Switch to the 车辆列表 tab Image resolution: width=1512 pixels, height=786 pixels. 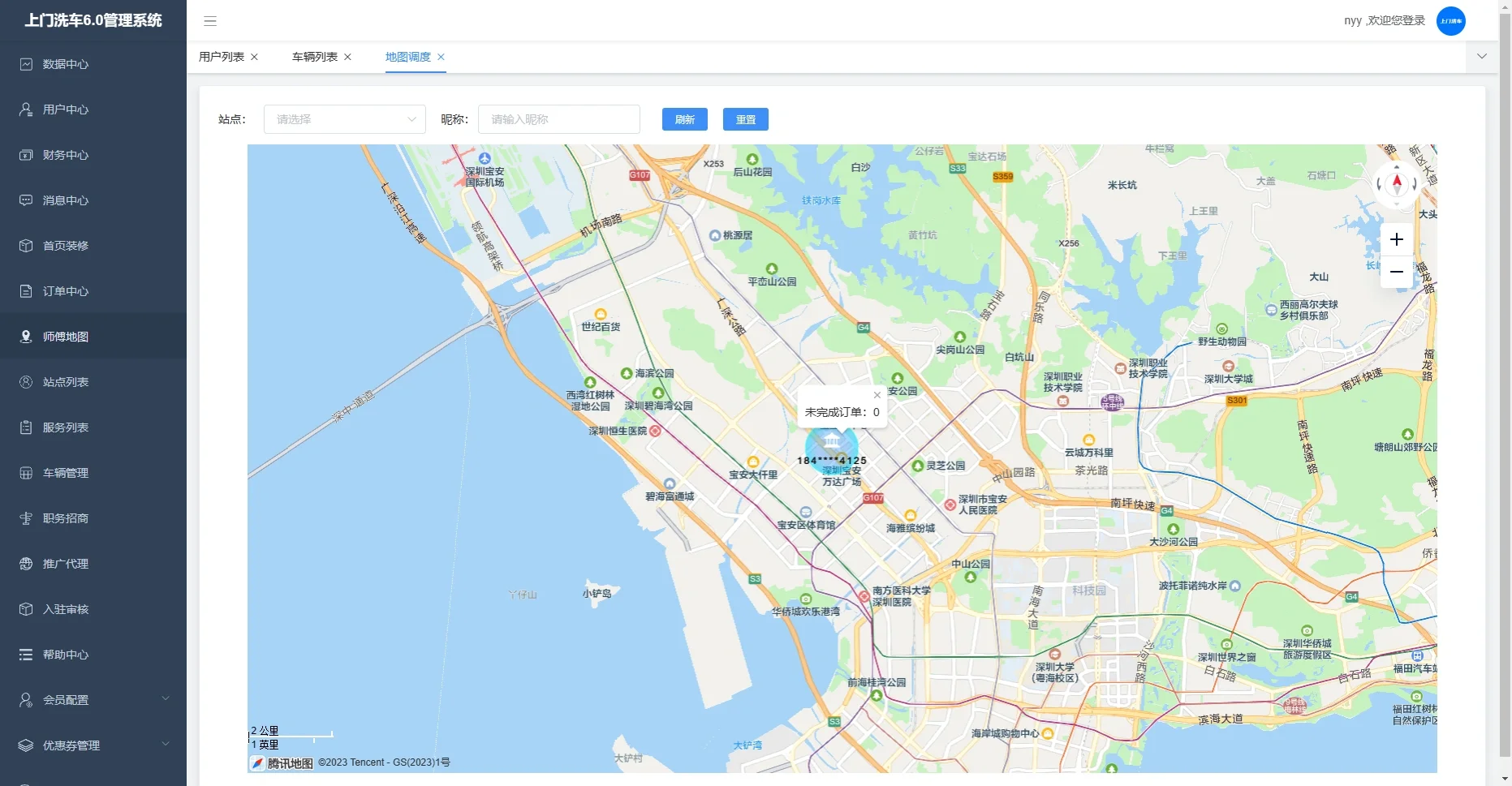click(x=315, y=57)
